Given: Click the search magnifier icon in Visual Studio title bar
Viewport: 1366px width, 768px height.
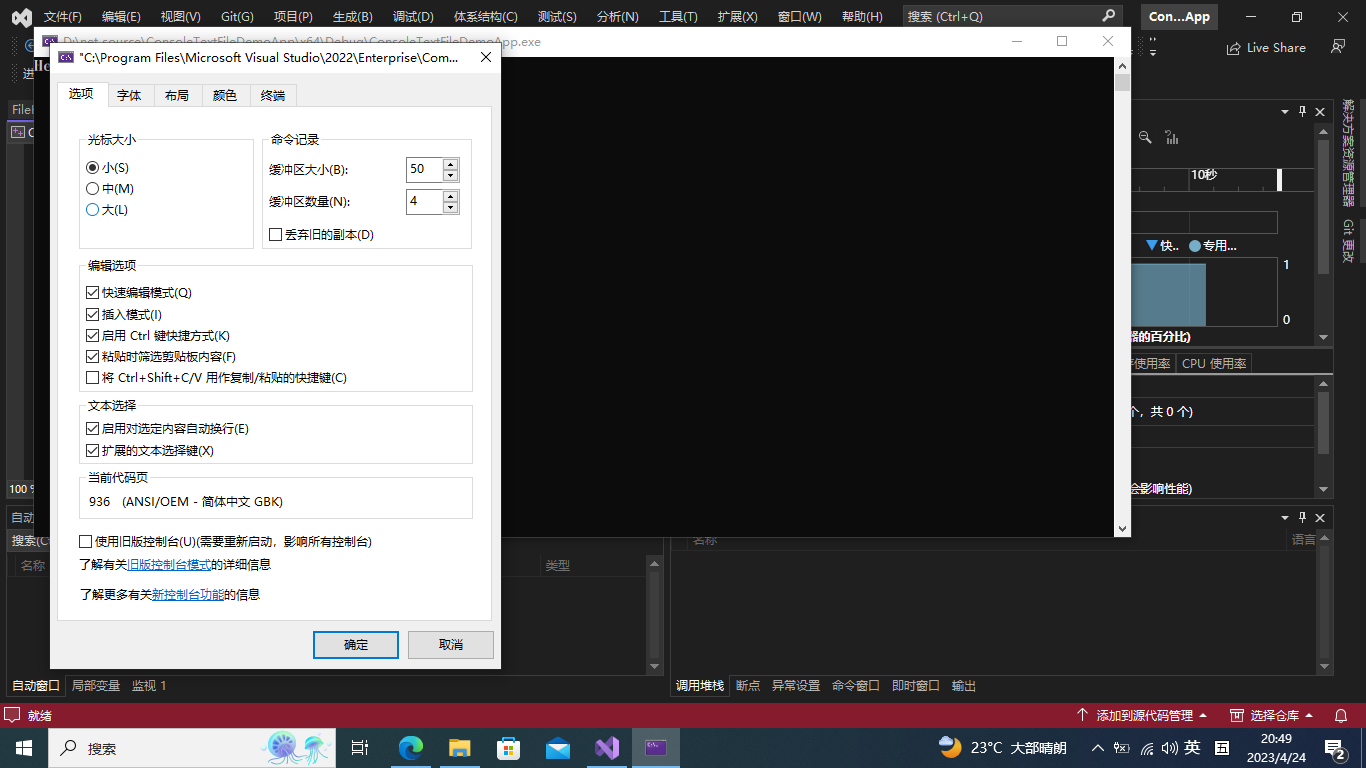Looking at the screenshot, I should (x=1108, y=16).
